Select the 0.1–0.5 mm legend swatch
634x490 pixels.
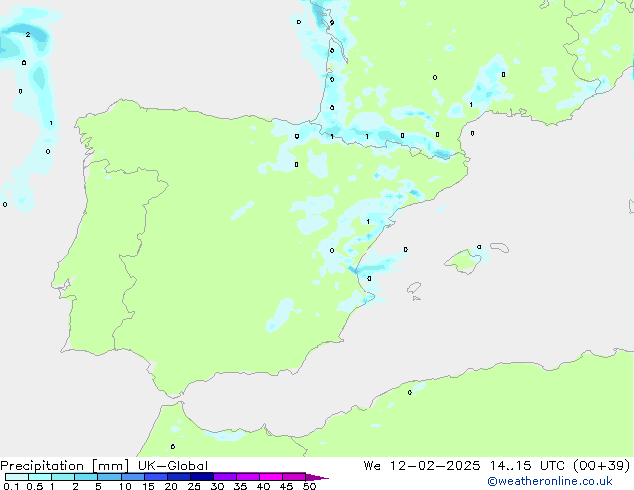coord(17,477)
